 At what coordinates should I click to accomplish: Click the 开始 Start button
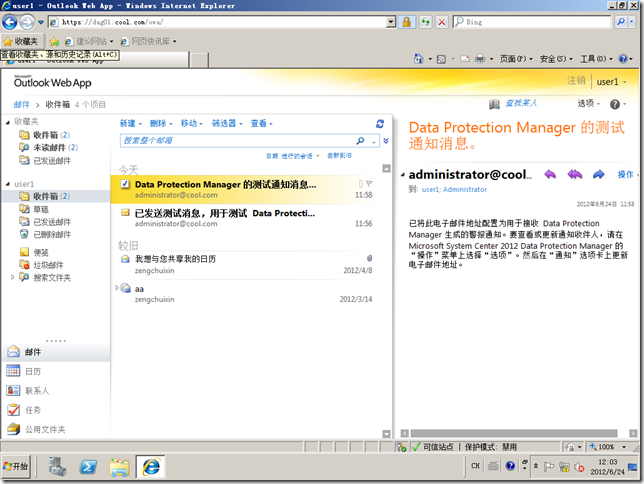point(16,466)
